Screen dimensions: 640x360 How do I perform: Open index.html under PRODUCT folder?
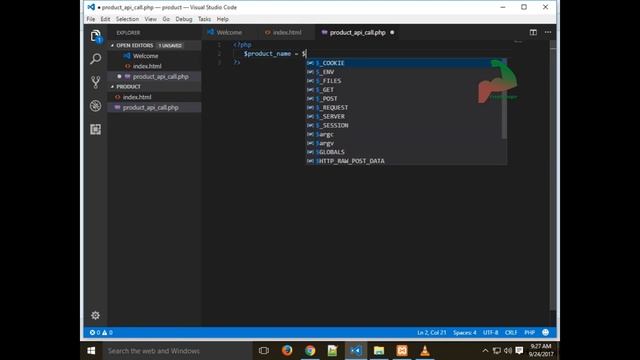pyautogui.click(x=154, y=97)
